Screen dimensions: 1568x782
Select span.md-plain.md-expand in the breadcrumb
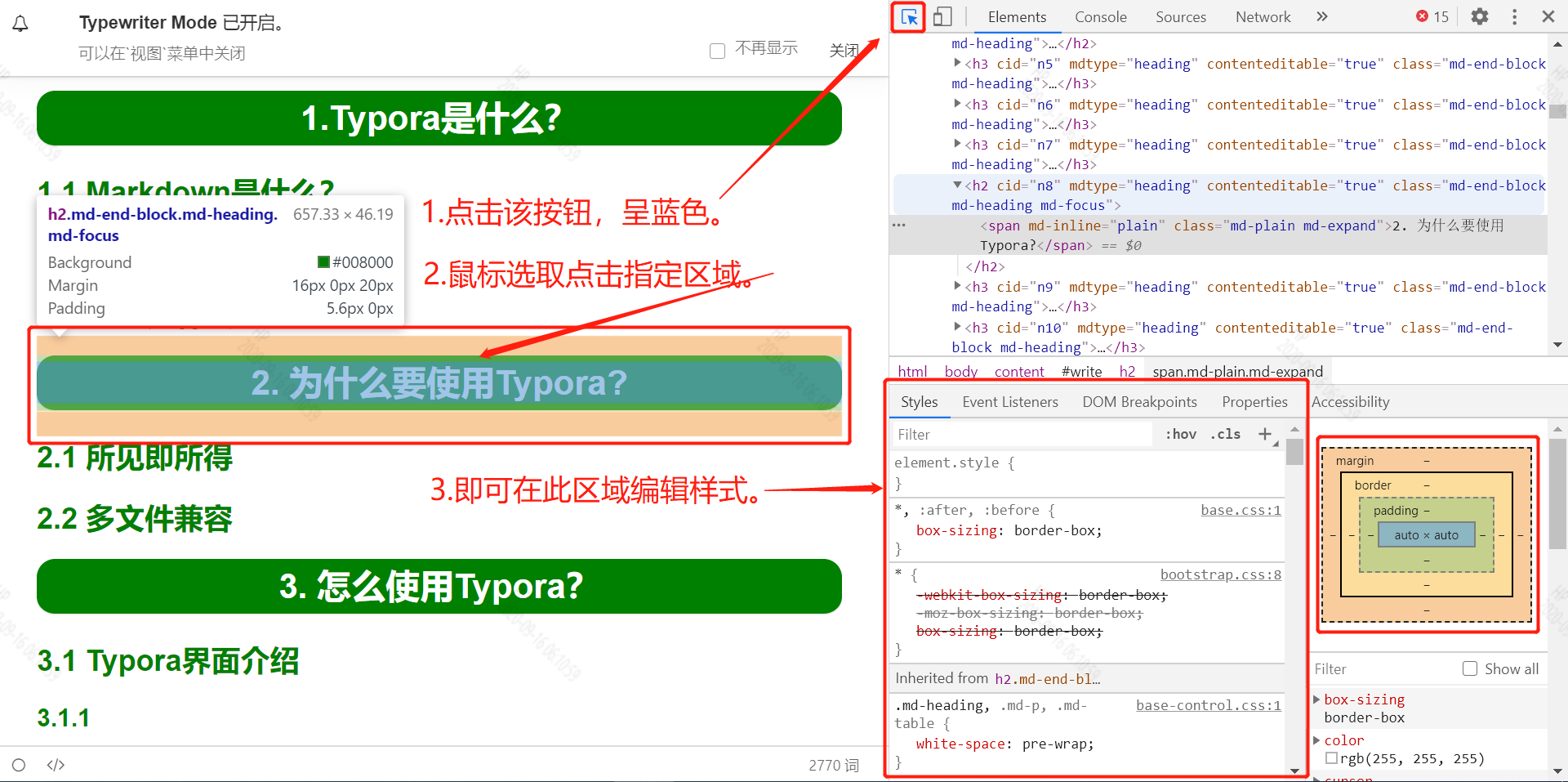tap(1238, 372)
